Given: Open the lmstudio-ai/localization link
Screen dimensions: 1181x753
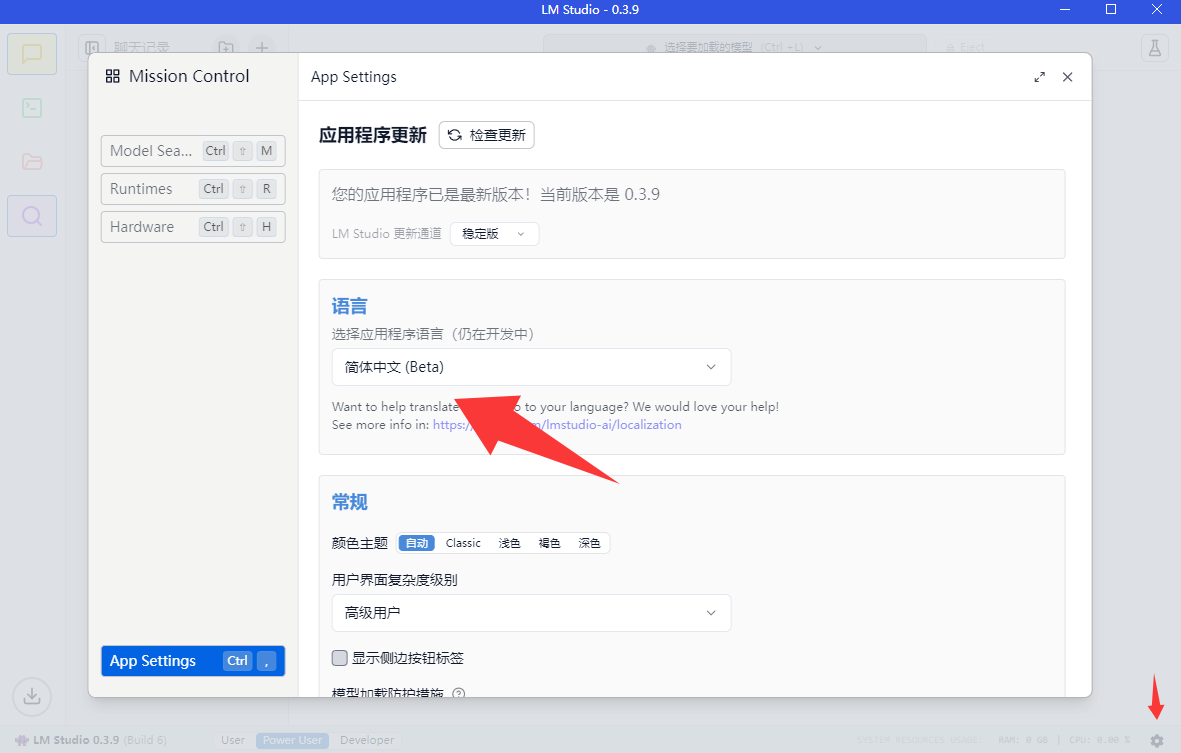Looking at the screenshot, I should [557, 425].
